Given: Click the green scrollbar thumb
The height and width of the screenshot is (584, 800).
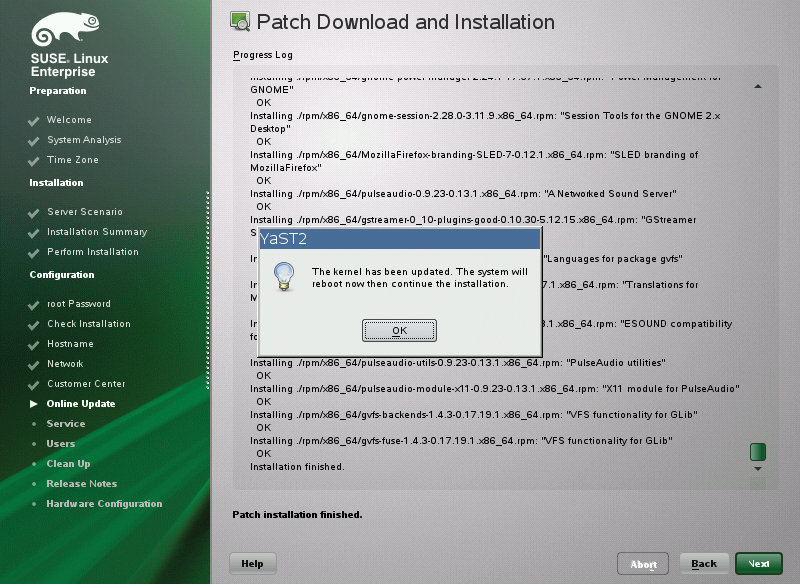Looking at the screenshot, I should [x=757, y=452].
